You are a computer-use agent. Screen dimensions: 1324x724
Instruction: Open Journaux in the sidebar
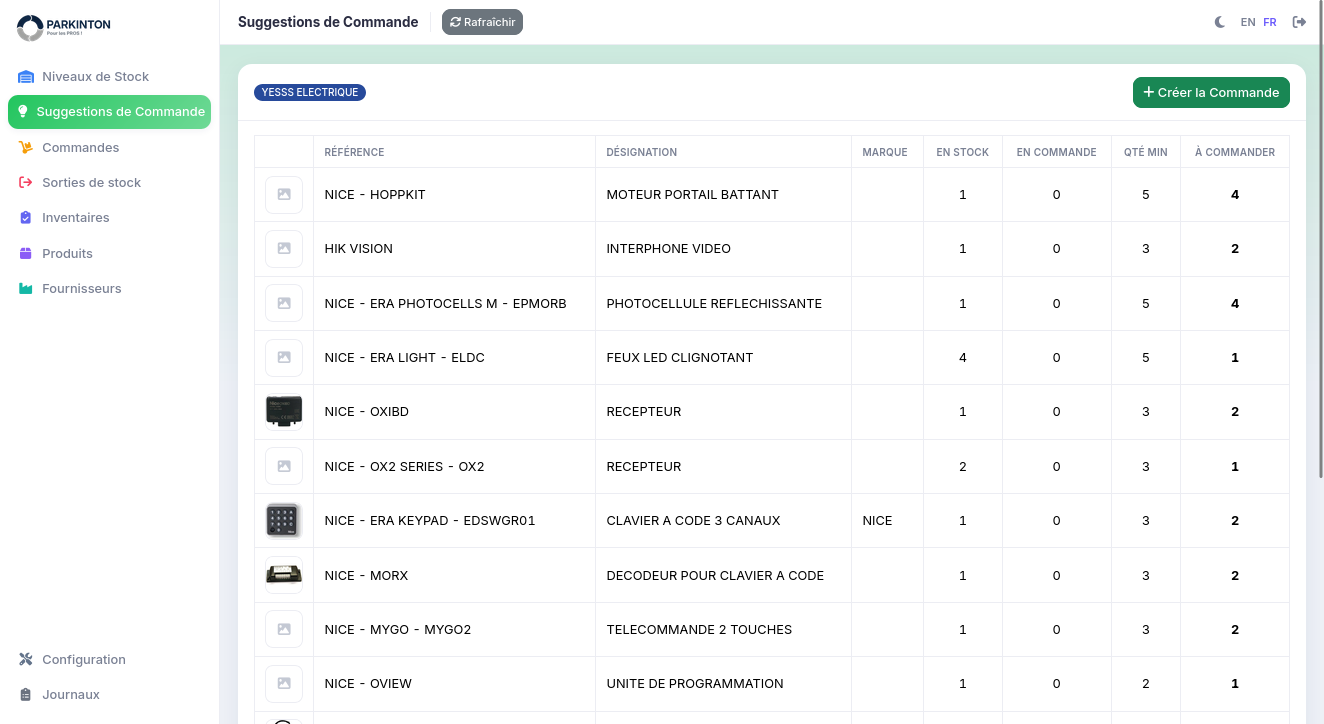[x=109, y=695]
